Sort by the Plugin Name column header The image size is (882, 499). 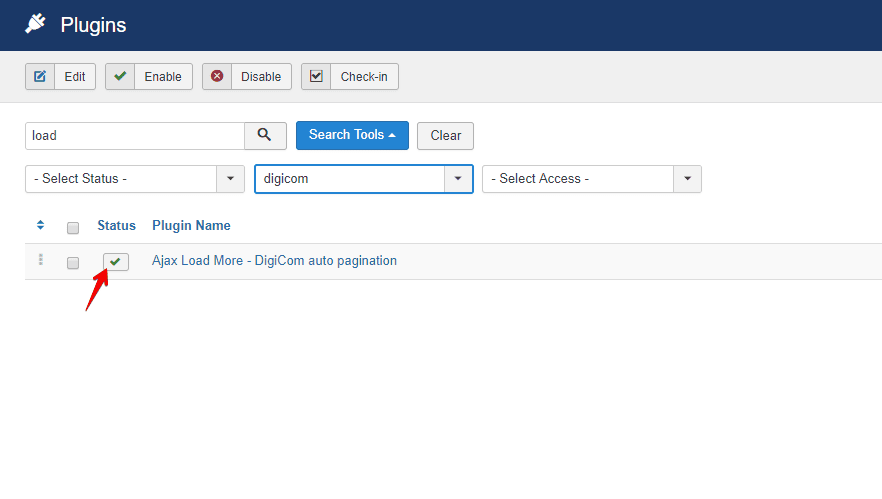click(x=191, y=226)
